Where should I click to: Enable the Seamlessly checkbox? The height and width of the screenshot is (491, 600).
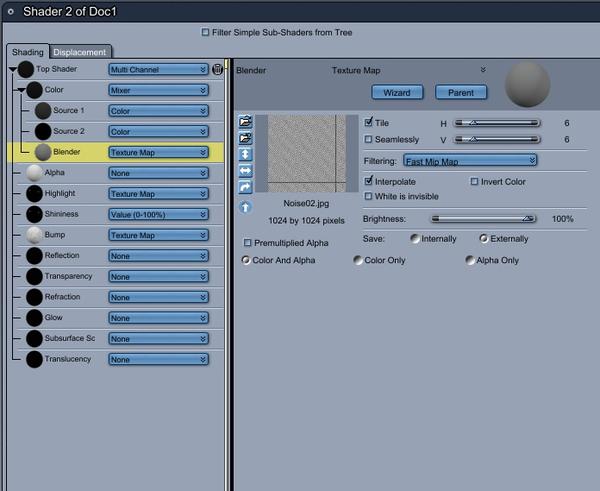368,139
